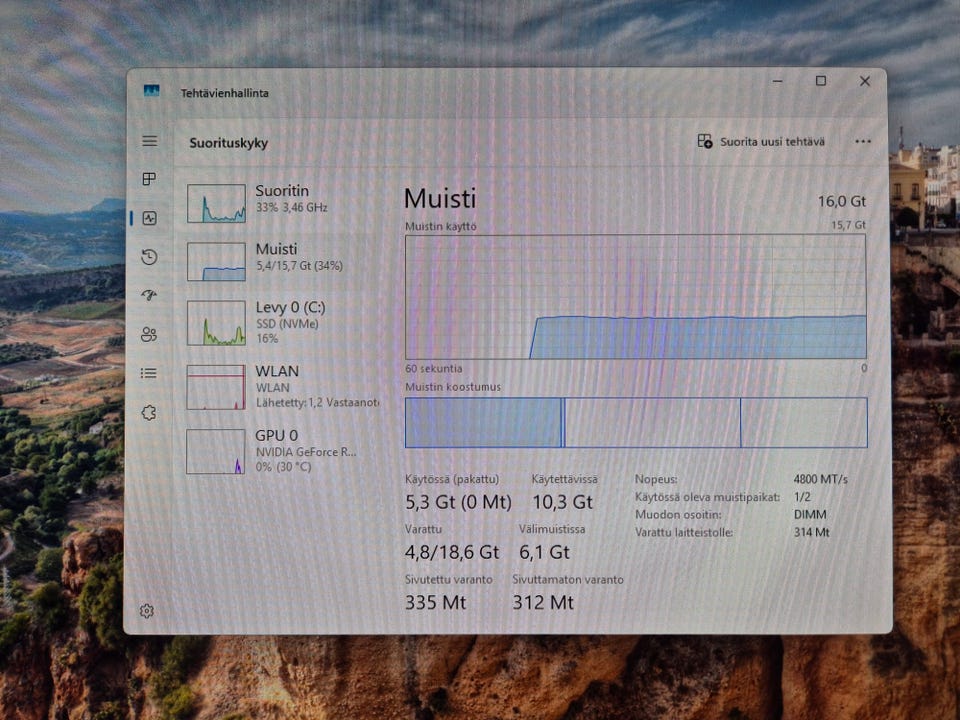
Task: Open the Processes page from sidebar
Action: coord(149,179)
